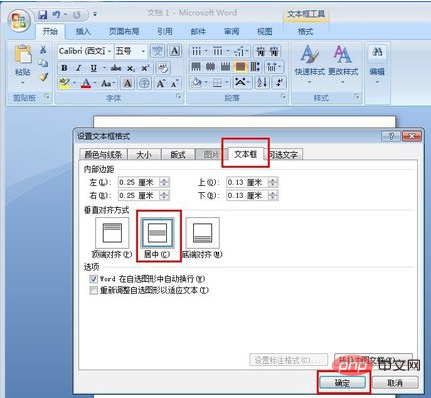431x398 pixels.
Task: Switch to the 页面布局 ribbon tab
Action: tap(124, 32)
